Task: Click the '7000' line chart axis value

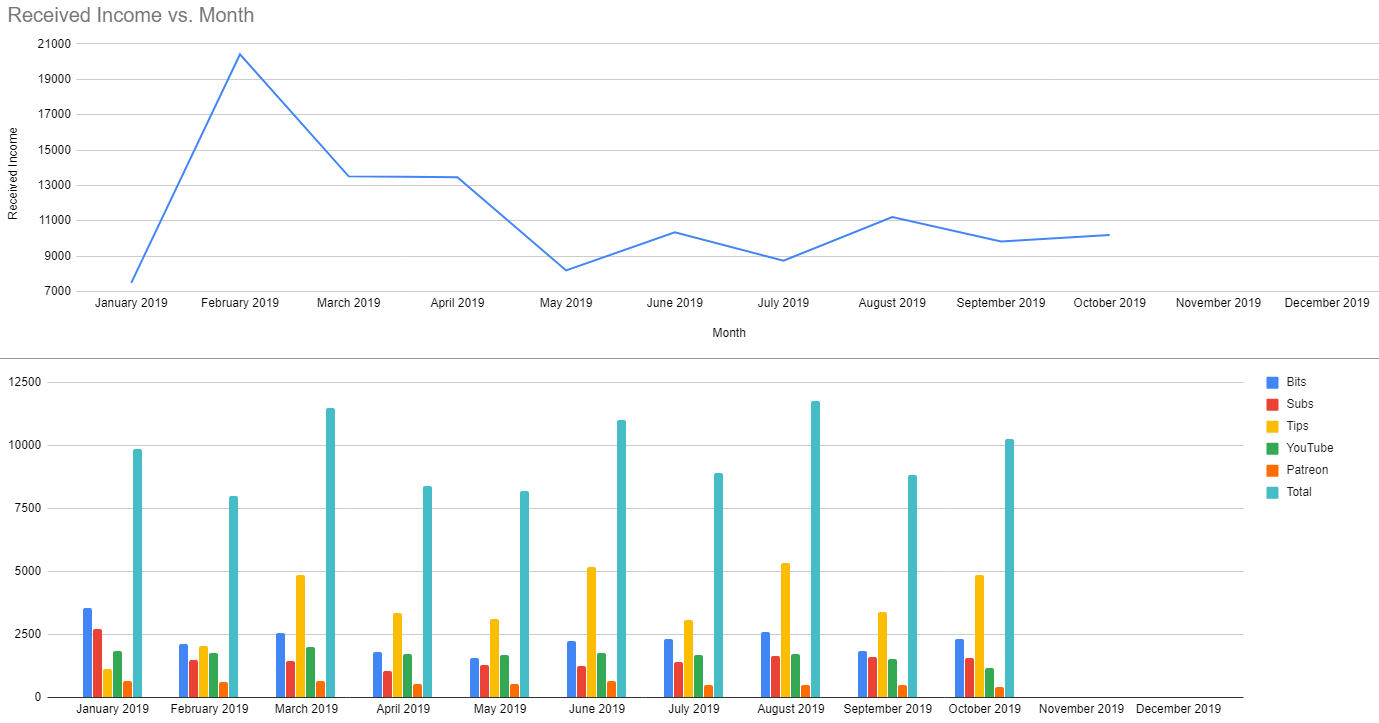Action: [x=58, y=291]
